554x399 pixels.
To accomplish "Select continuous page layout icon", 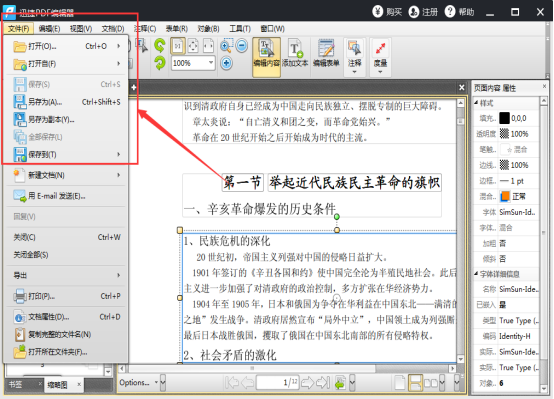I will pyautogui.click(x=415, y=383).
